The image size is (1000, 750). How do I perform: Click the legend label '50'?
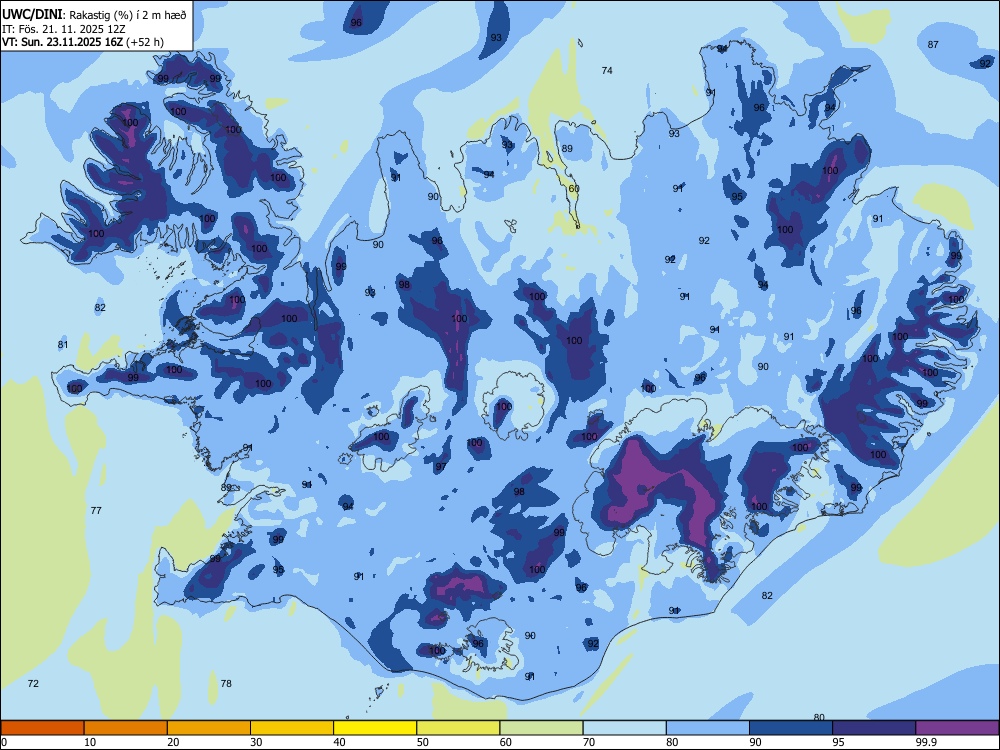pyautogui.click(x=422, y=742)
